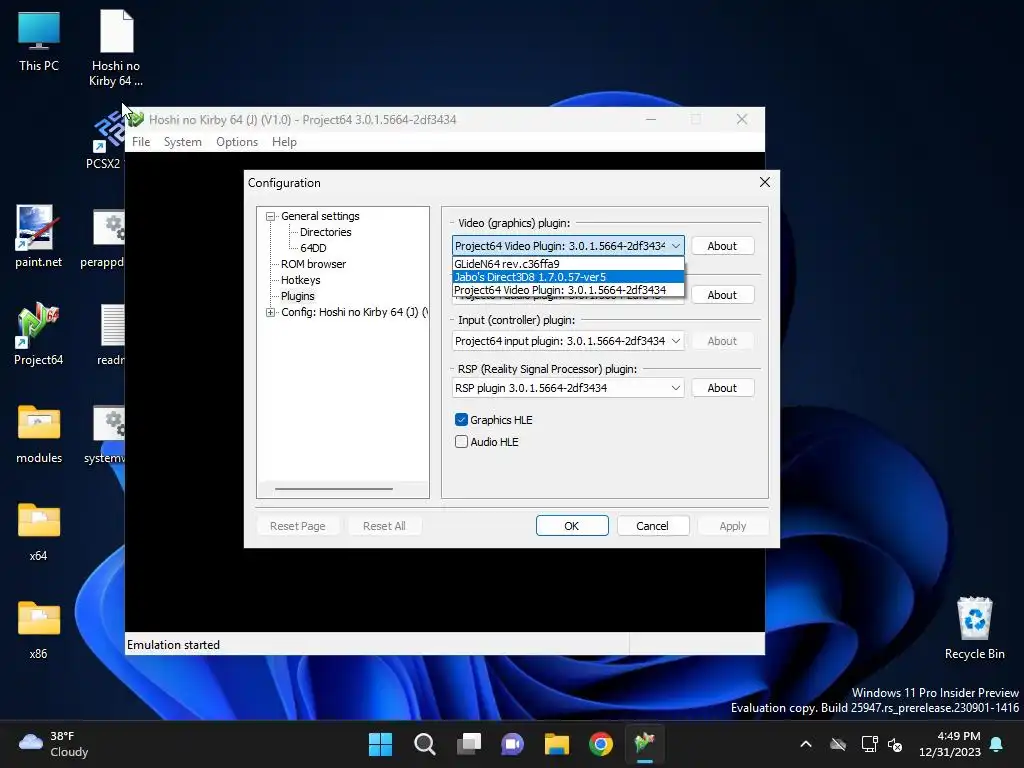Cancel the Configuration dialog
The height and width of the screenshot is (768, 1024).
652,526
